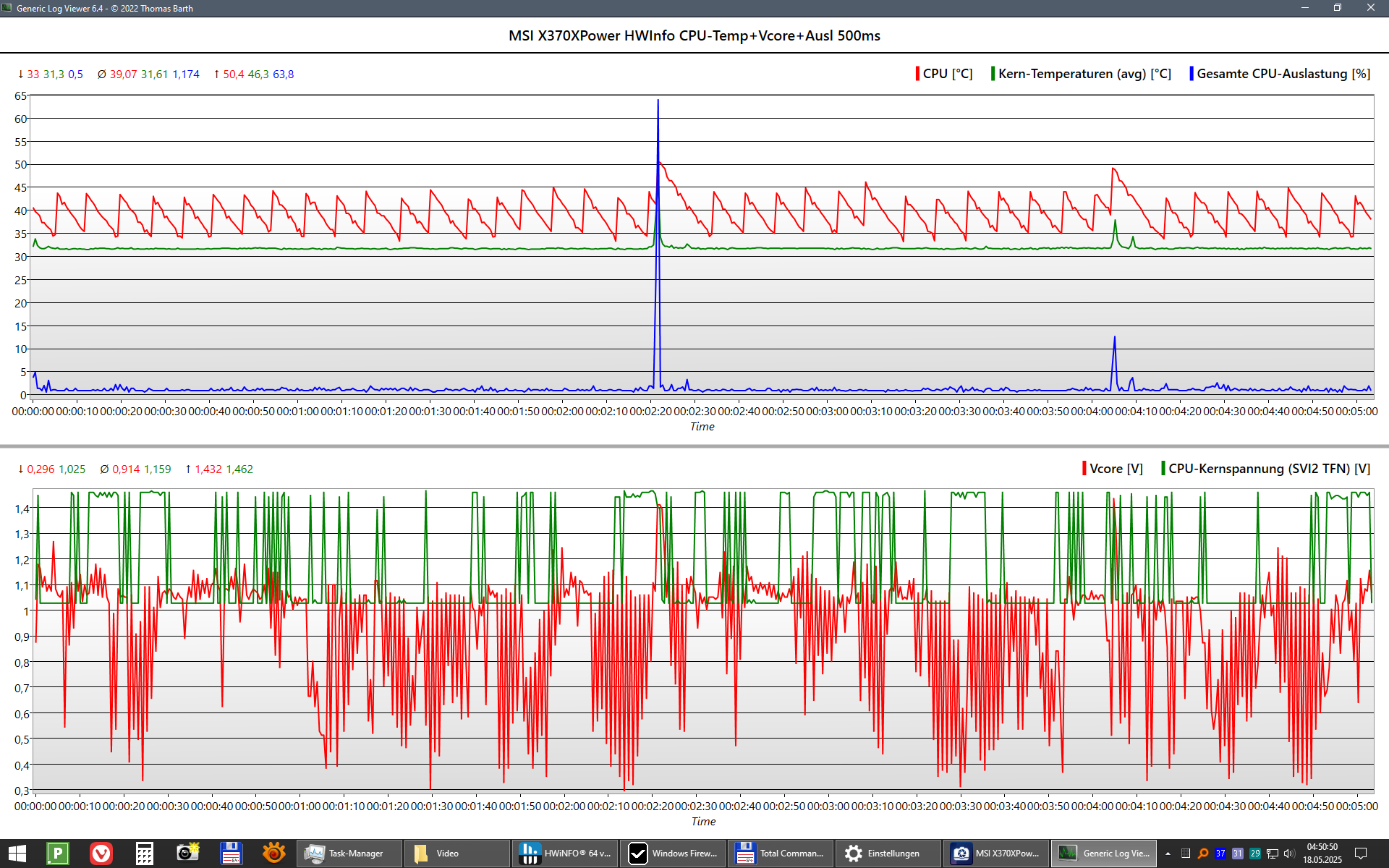Toggle the CPU [°C] legend entry

(x=946, y=74)
